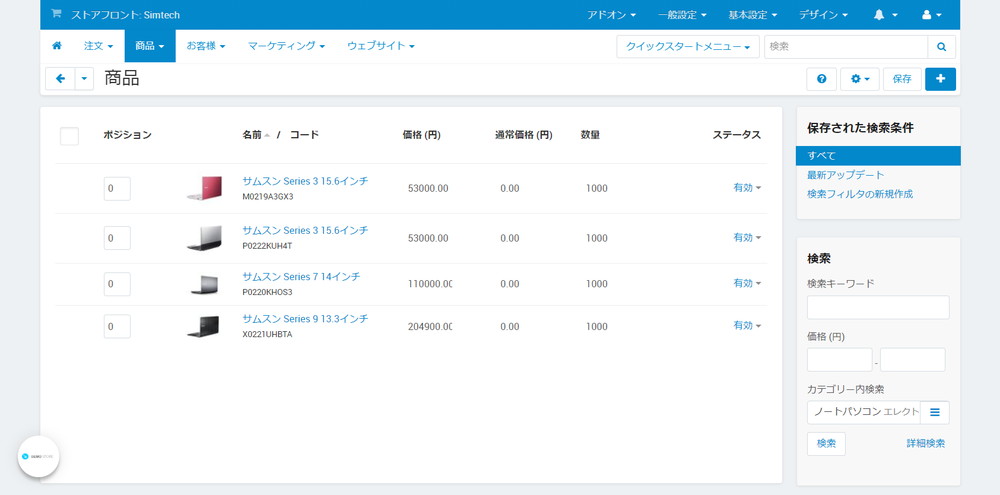
Task: Open product link with code P0222KUH4T
Action: [x=305, y=230]
